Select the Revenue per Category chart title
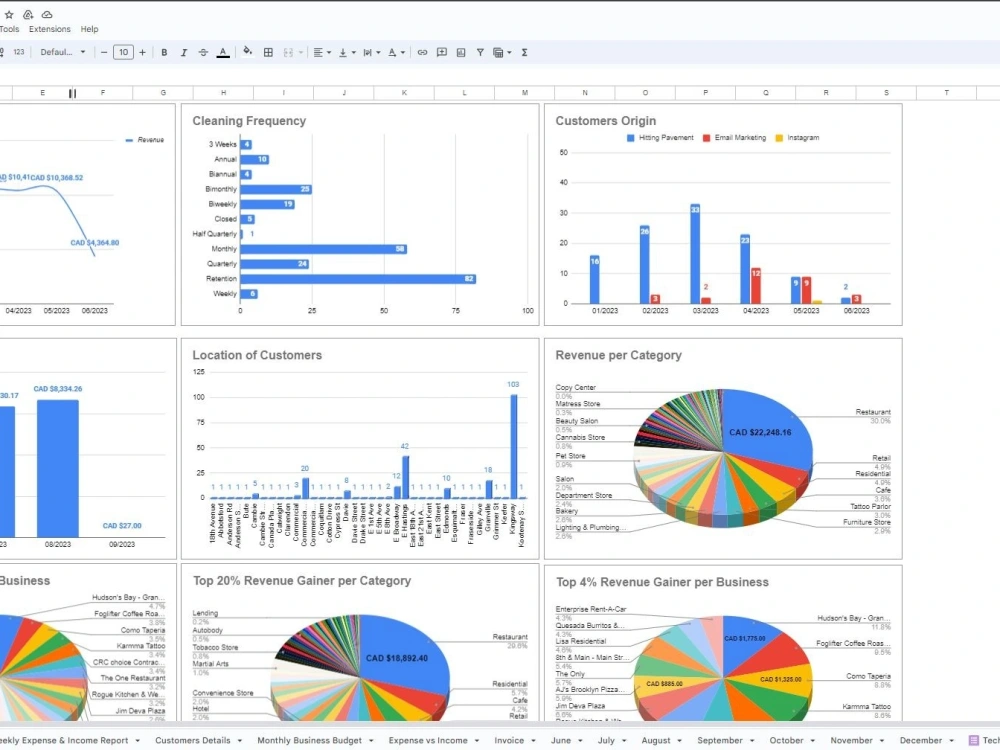Viewport: 1000px width, 750px height. 618,355
